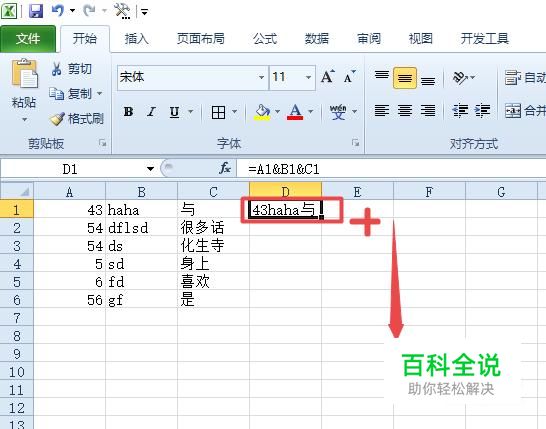
Task: Decrease font size with small A
Action: pos(350,77)
